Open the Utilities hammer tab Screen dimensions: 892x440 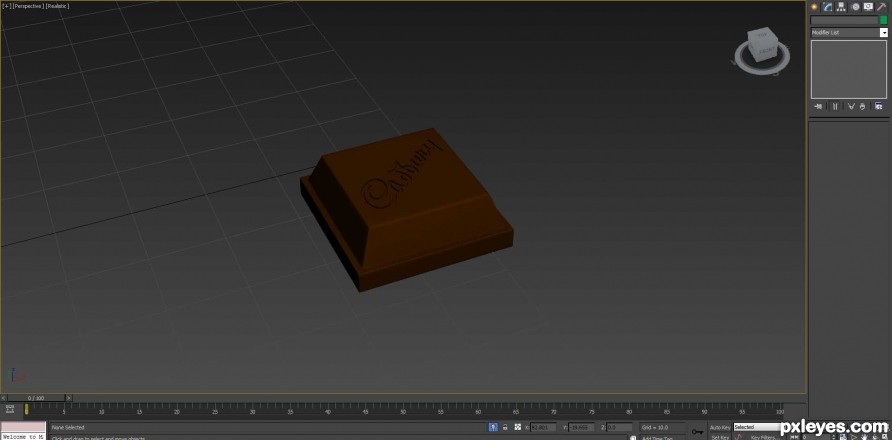pyautogui.click(x=882, y=7)
